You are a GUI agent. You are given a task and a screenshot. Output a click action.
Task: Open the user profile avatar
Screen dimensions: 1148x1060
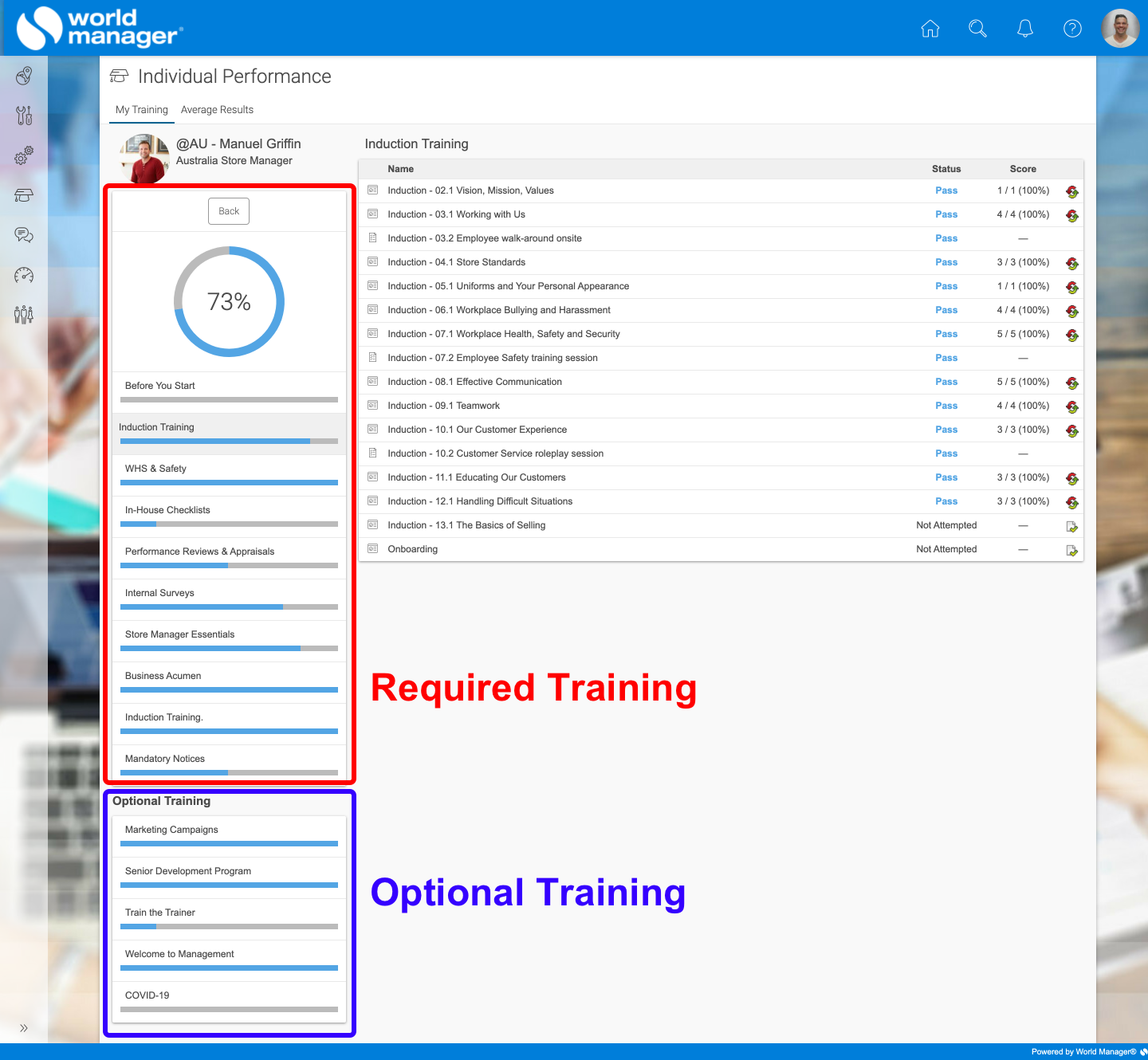(x=1121, y=29)
